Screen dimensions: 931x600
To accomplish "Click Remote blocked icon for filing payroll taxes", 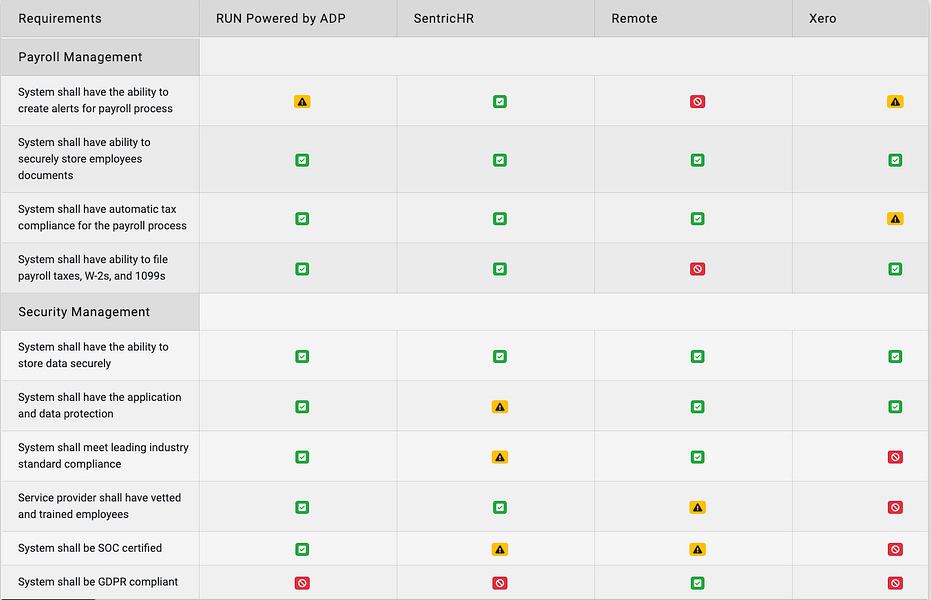I will click(x=698, y=269).
